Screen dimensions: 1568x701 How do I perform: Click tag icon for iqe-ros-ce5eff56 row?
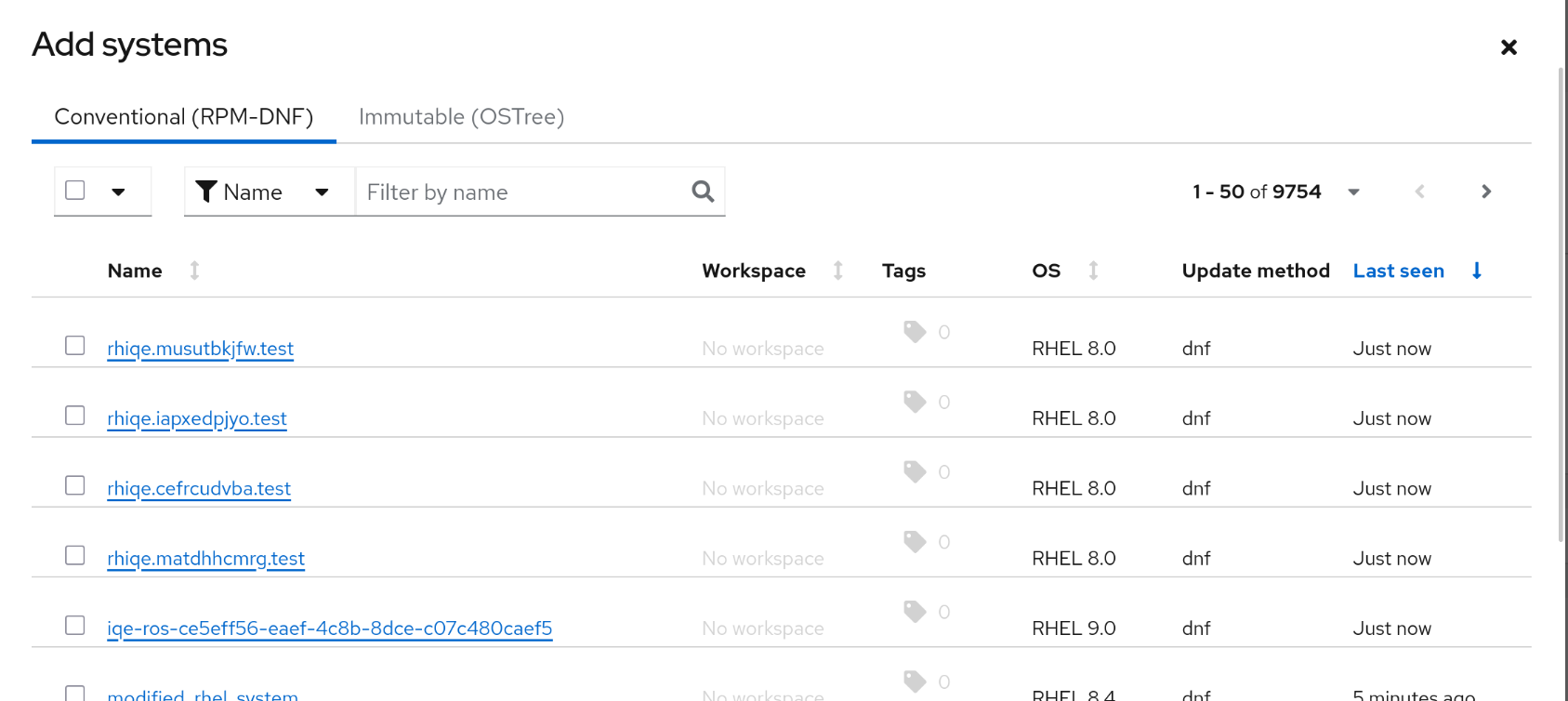(x=915, y=612)
